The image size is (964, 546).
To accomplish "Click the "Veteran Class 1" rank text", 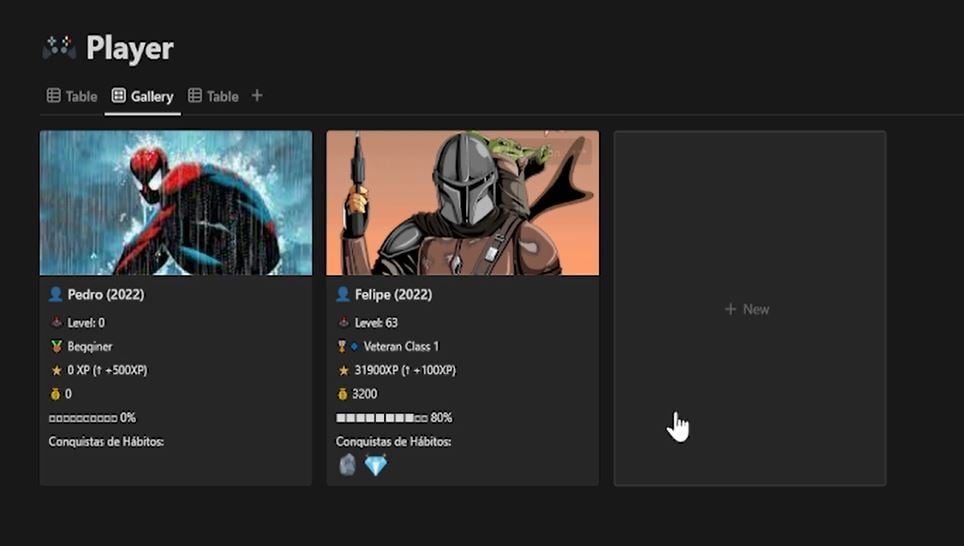I will click(401, 347).
